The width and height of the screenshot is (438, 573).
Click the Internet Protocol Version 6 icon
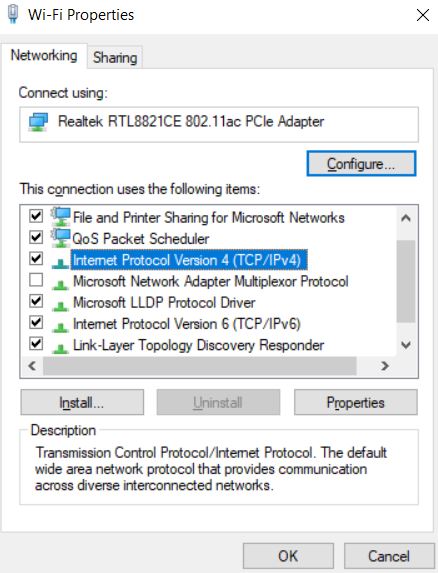coord(60,326)
